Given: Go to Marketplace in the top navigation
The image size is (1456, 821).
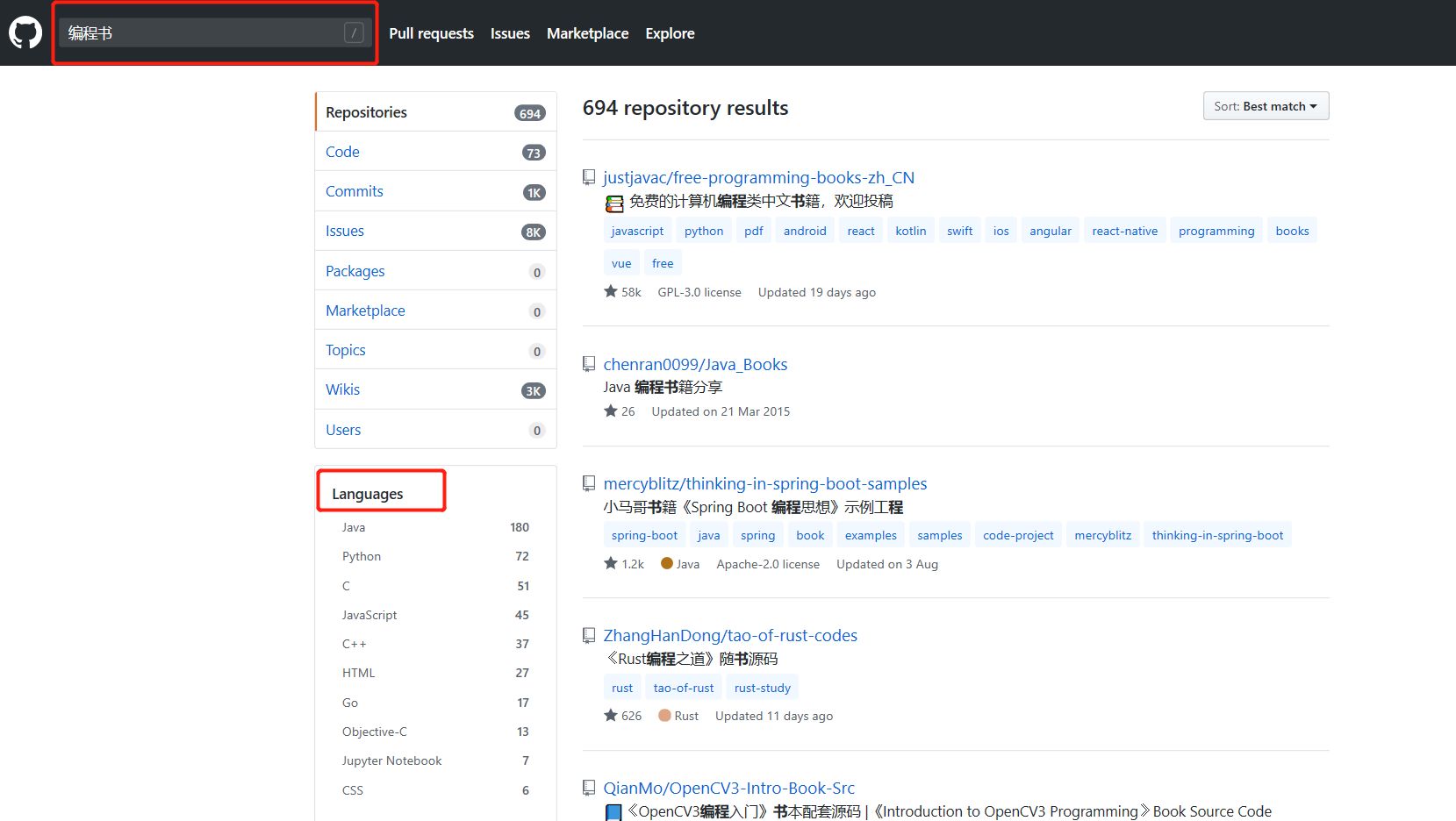Looking at the screenshot, I should click(x=587, y=33).
